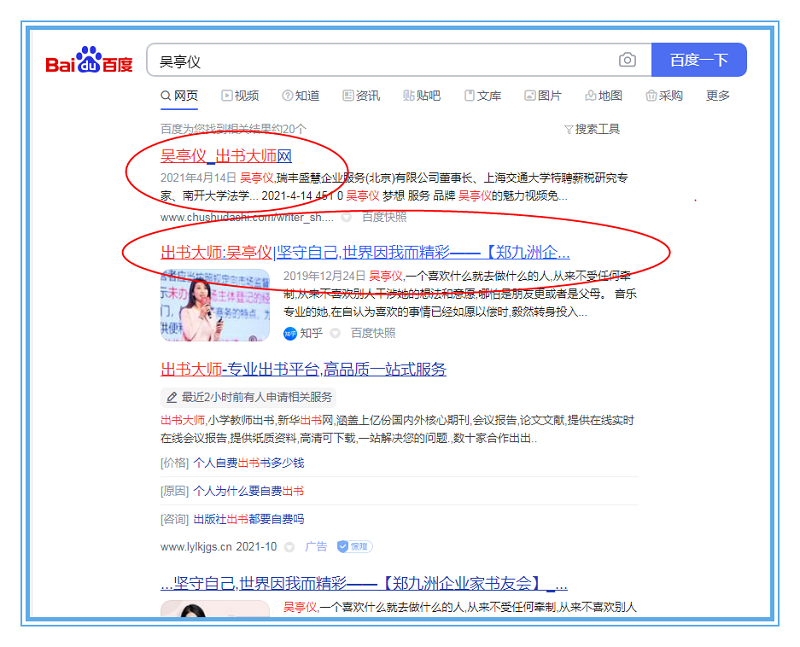
Task: Click the woman presenting thumbnail image
Action: [214, 306]
